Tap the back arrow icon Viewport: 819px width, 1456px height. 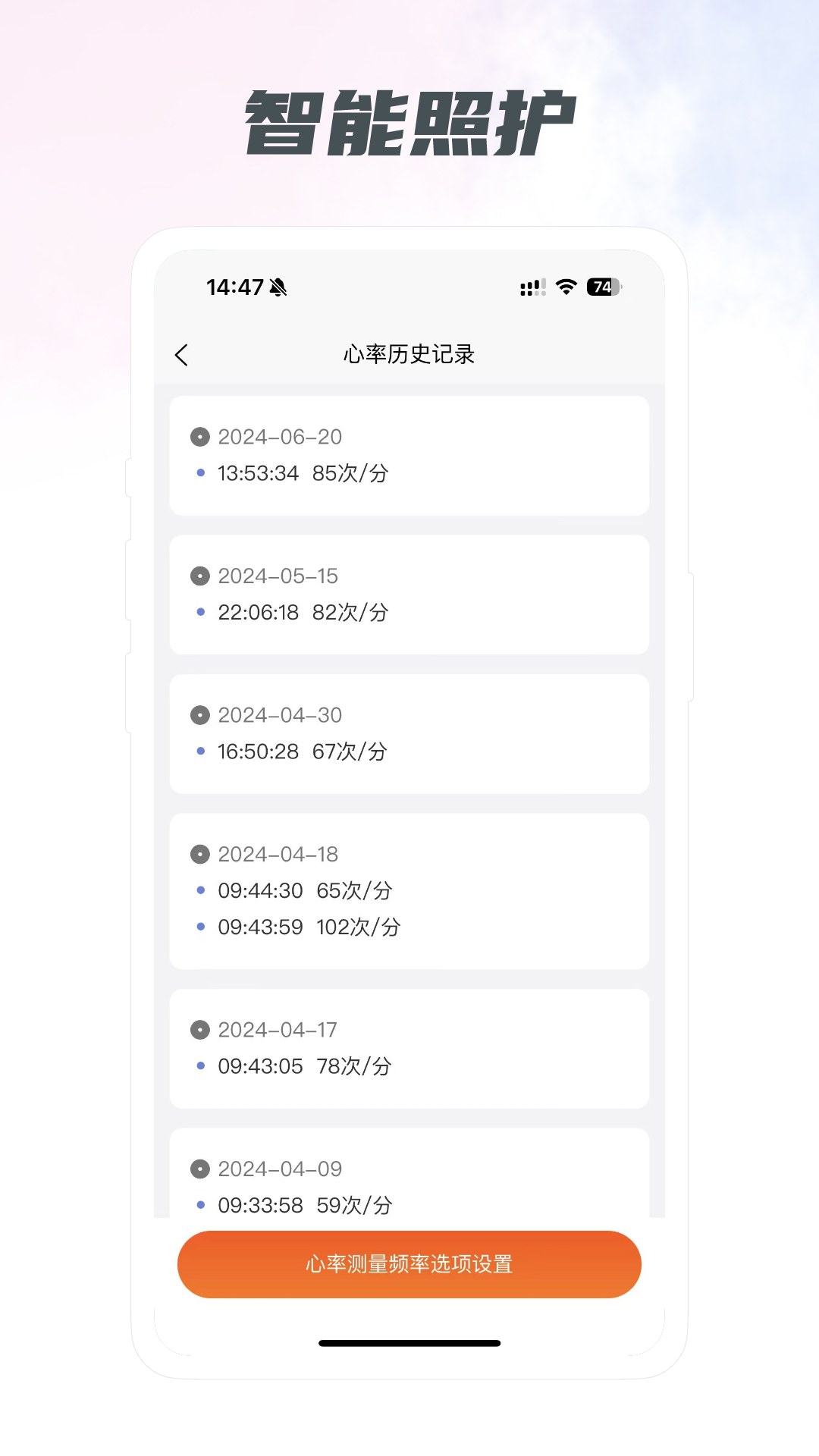point(181,355)
